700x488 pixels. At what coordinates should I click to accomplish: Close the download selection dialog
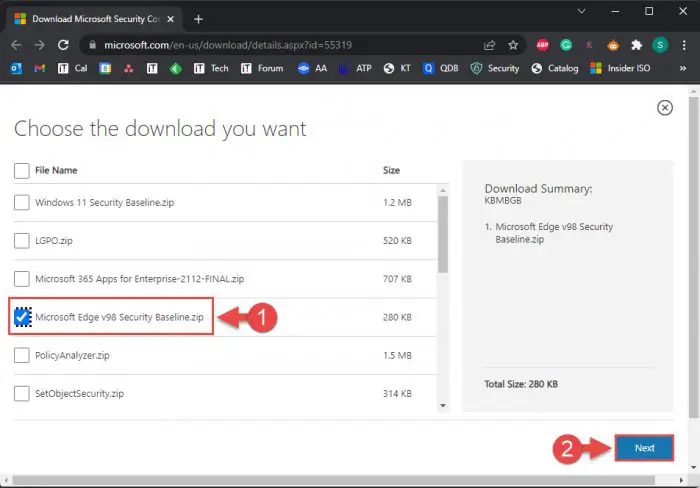[663, 108]
